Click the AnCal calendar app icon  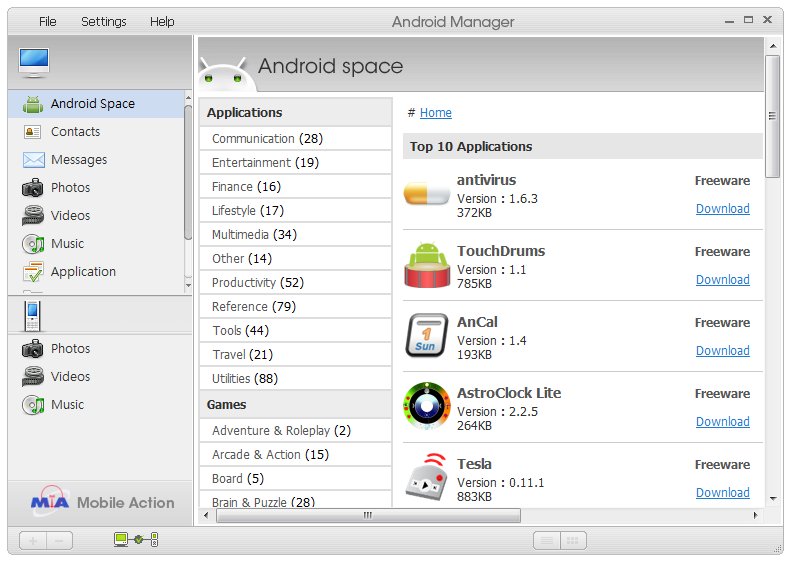[x=427, y=336]
